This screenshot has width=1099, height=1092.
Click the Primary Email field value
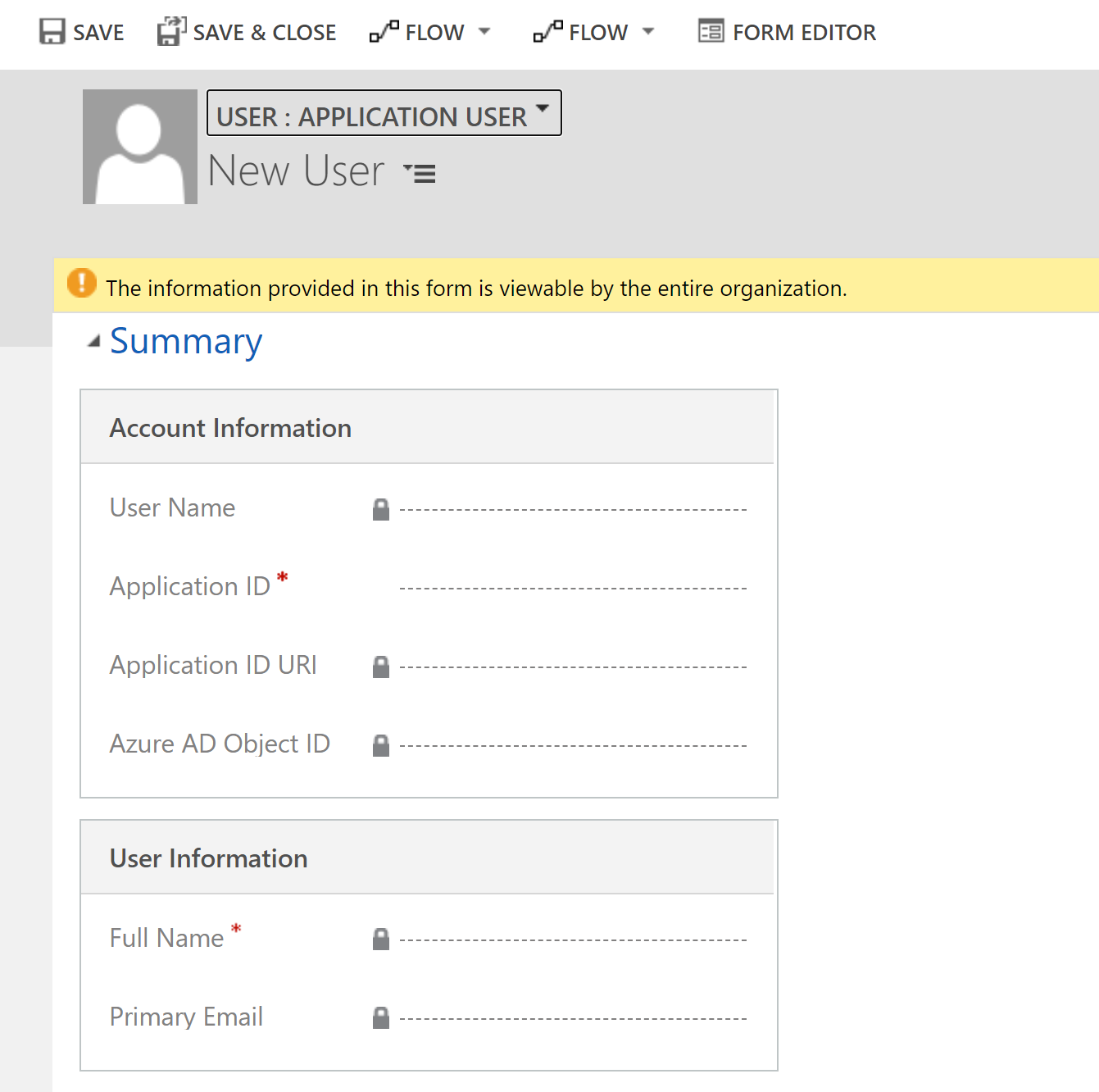573,1017
